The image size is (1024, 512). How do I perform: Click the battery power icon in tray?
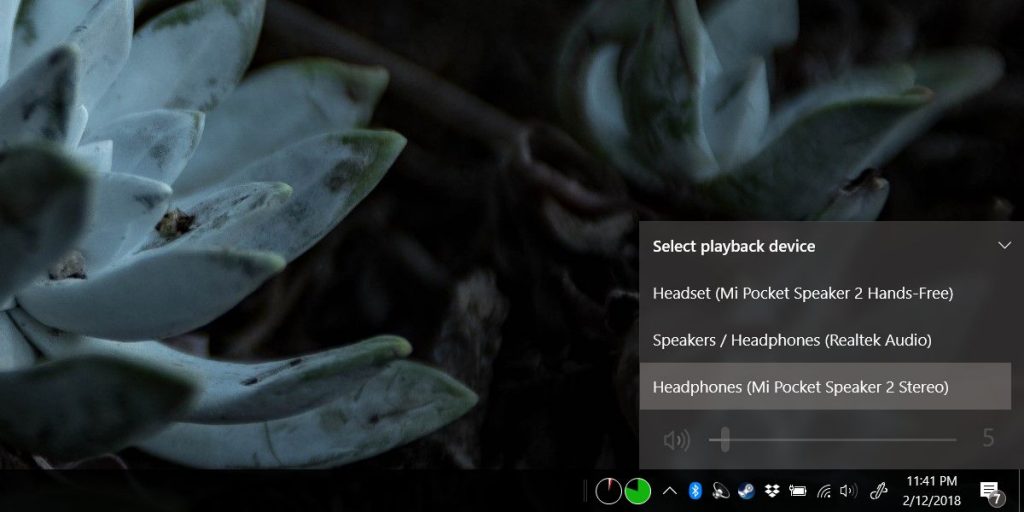[x=798, y=491]
